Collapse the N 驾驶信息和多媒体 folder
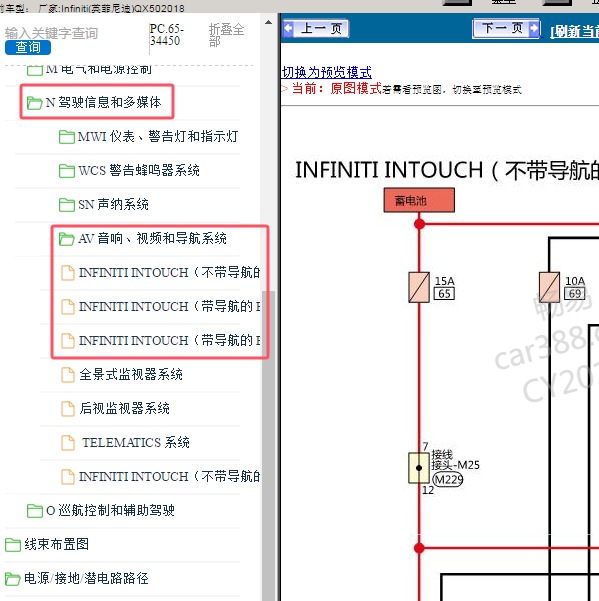599x601 pixels. click(x=94, y=102)
